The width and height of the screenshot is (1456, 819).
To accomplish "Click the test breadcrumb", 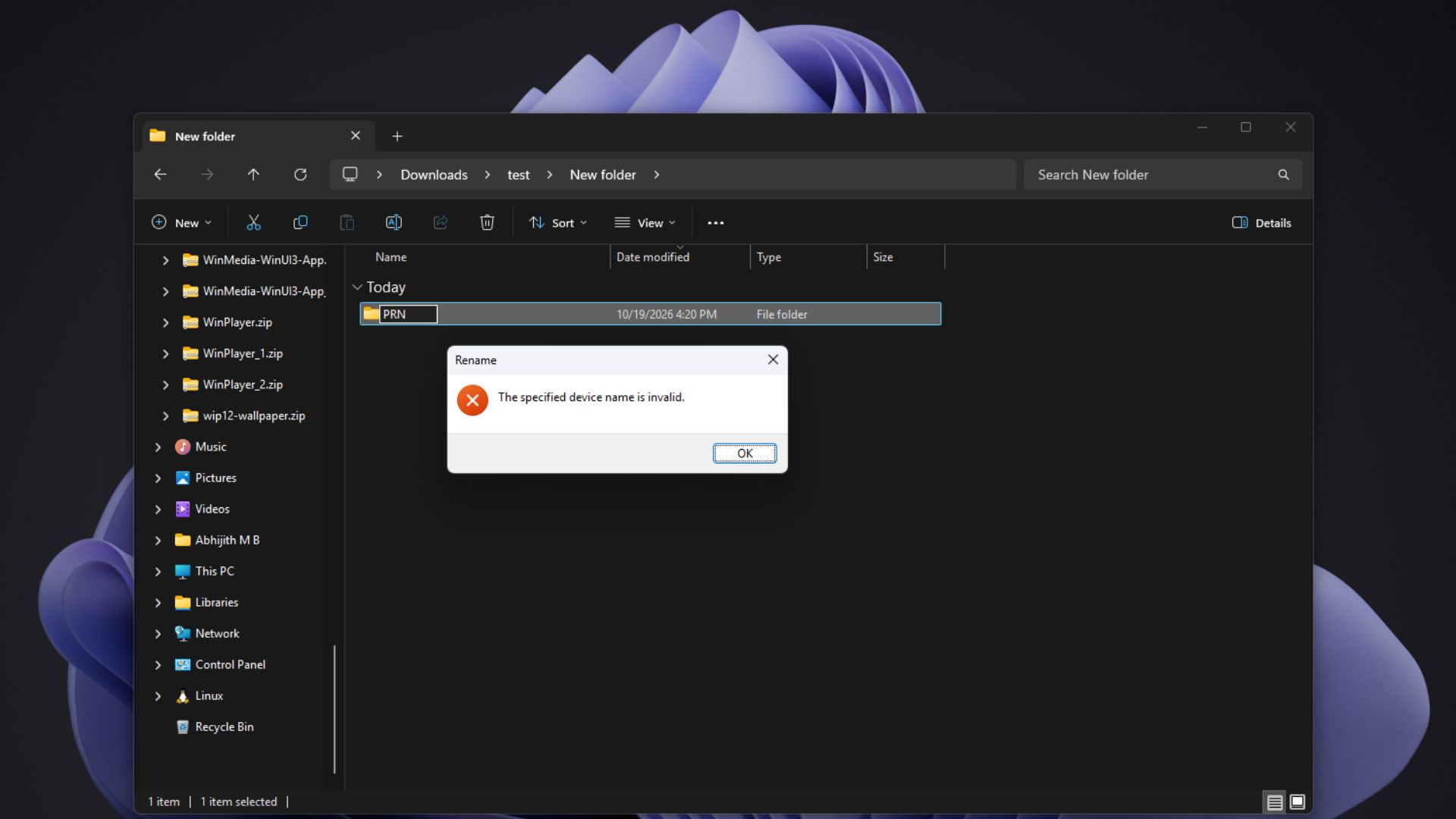I will point(519,174).
